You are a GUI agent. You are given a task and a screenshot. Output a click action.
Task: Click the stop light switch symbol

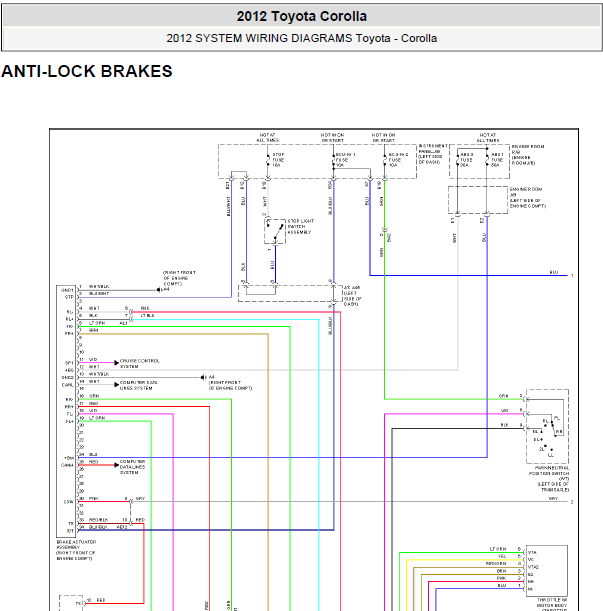coord(275,231)
